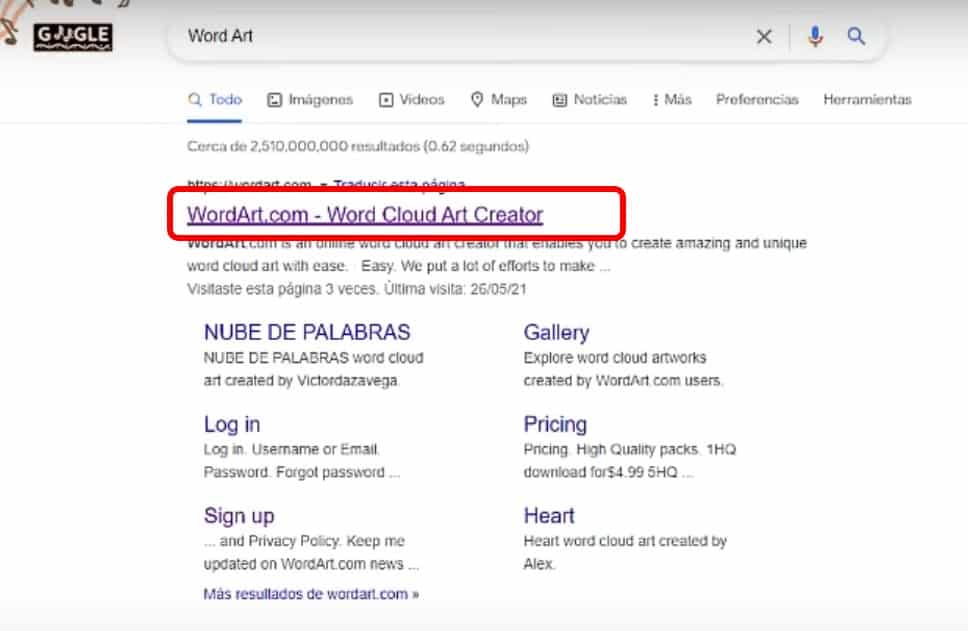This screenshot has width=968, height=631.
Task: Go to the Sign up sitelink
Action: (x=239, y=516)
